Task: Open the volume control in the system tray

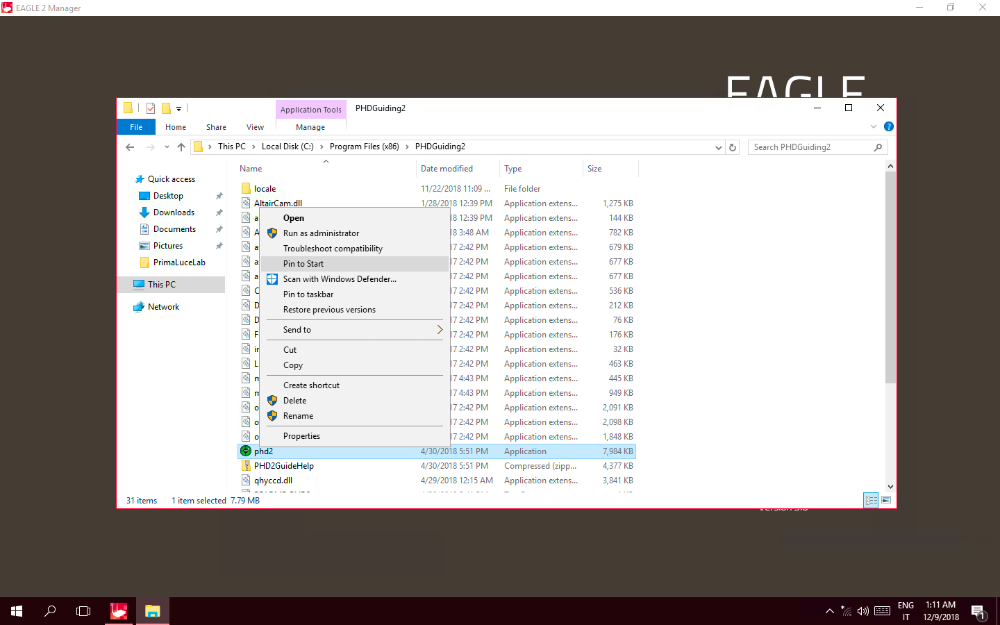Action: (863, 611)
